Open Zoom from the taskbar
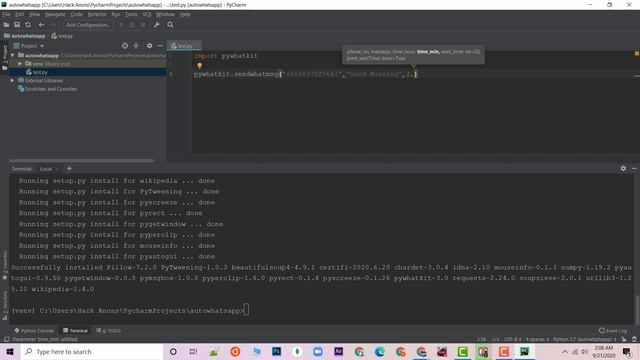Image resolution: width=640 pixels, height=360 pixels. coord(318,351)
